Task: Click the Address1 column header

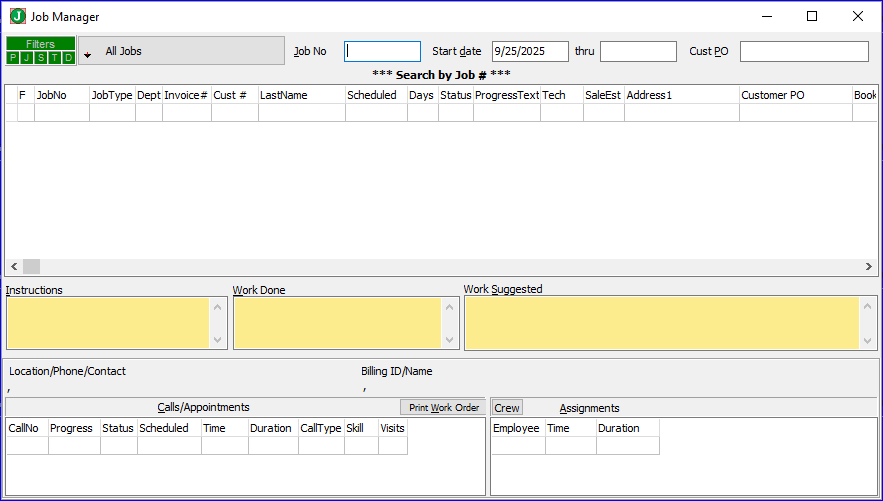Action: pos(682,95)
